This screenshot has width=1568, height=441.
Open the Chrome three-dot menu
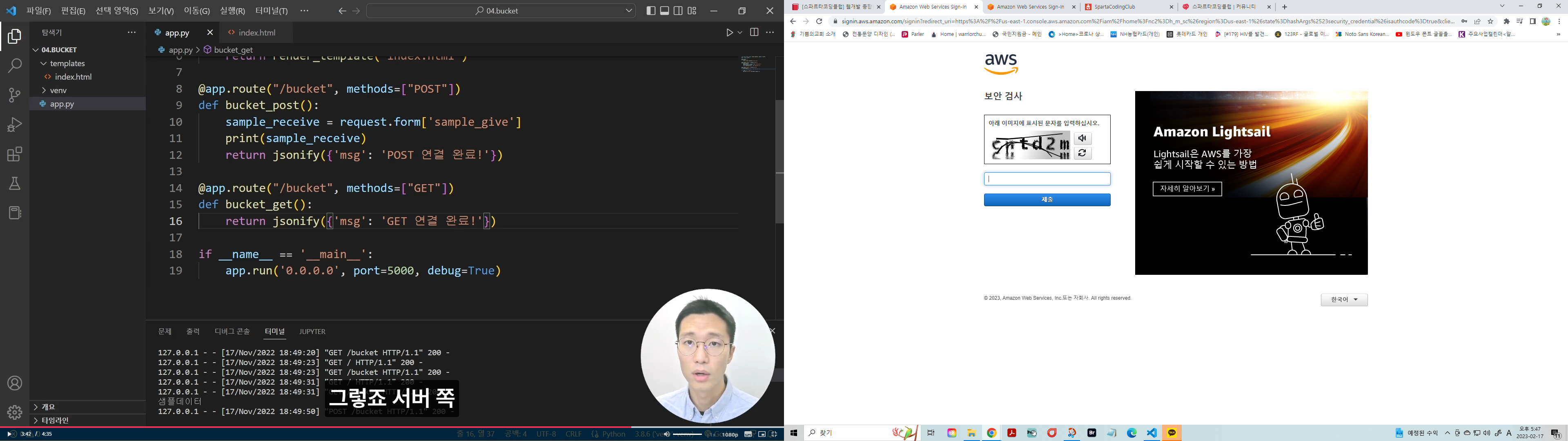1559,21
